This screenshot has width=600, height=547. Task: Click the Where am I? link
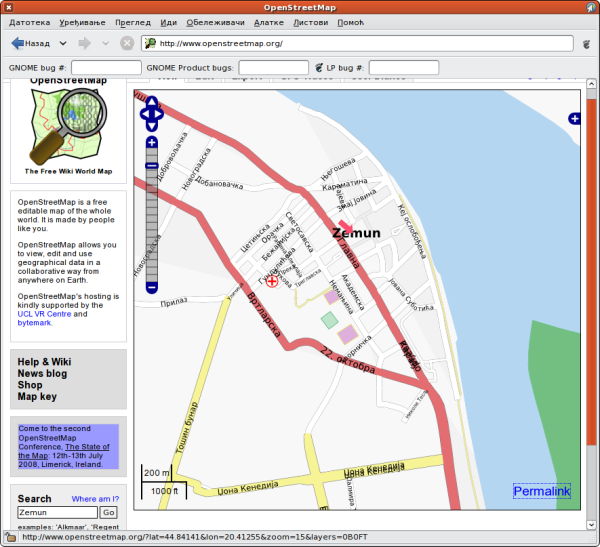95,499
